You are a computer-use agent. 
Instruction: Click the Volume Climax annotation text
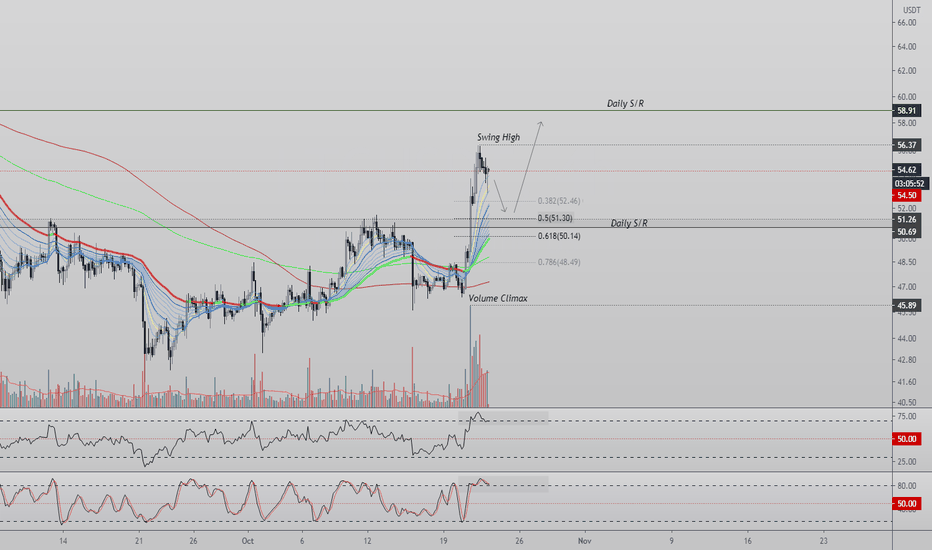click(x=498, y=298)
